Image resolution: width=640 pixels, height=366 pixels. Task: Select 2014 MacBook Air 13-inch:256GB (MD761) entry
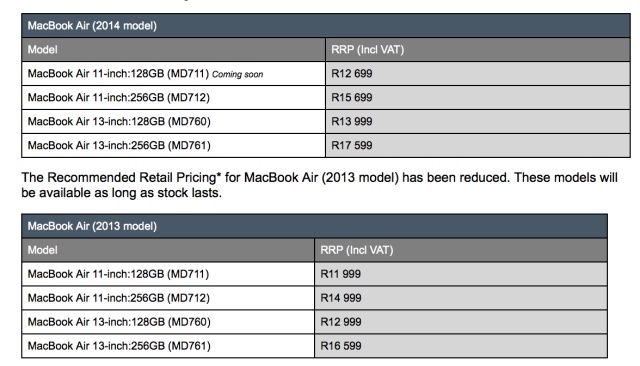click(x=173, y=146)
